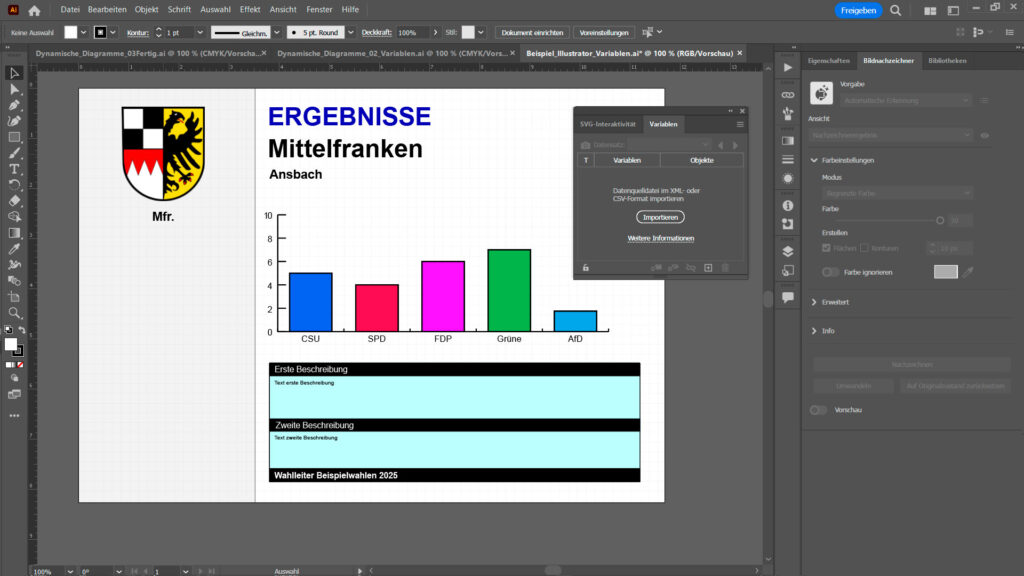Screen dimensions: 1024x576
Task: Click the Farbe slider handle
Action: pyautogui.click(x=940, y=221)
